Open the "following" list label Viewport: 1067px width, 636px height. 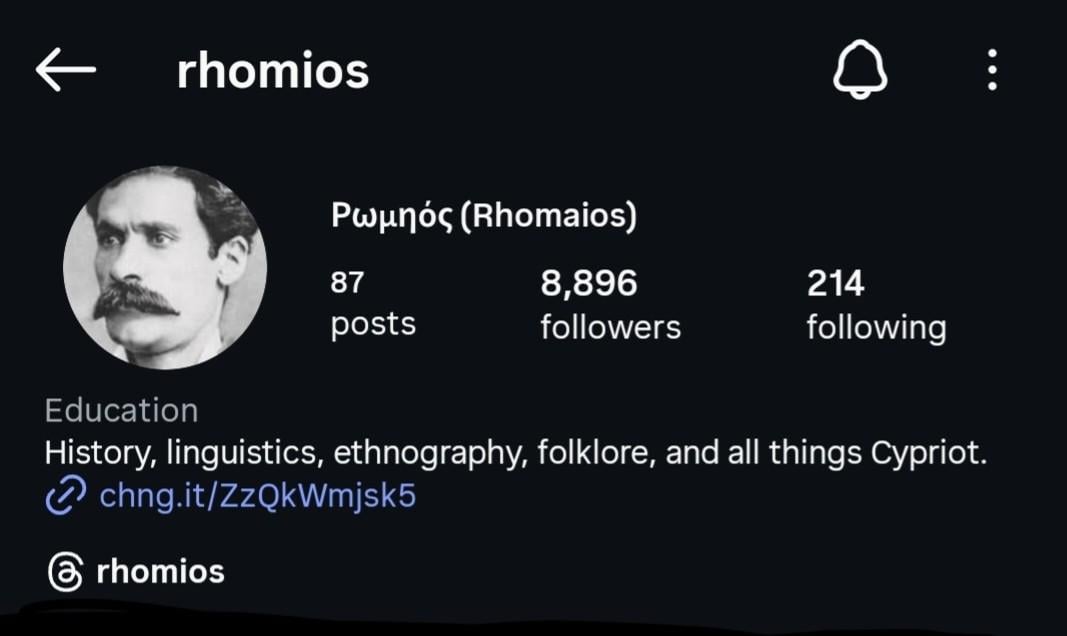click(x=876, y=327)
